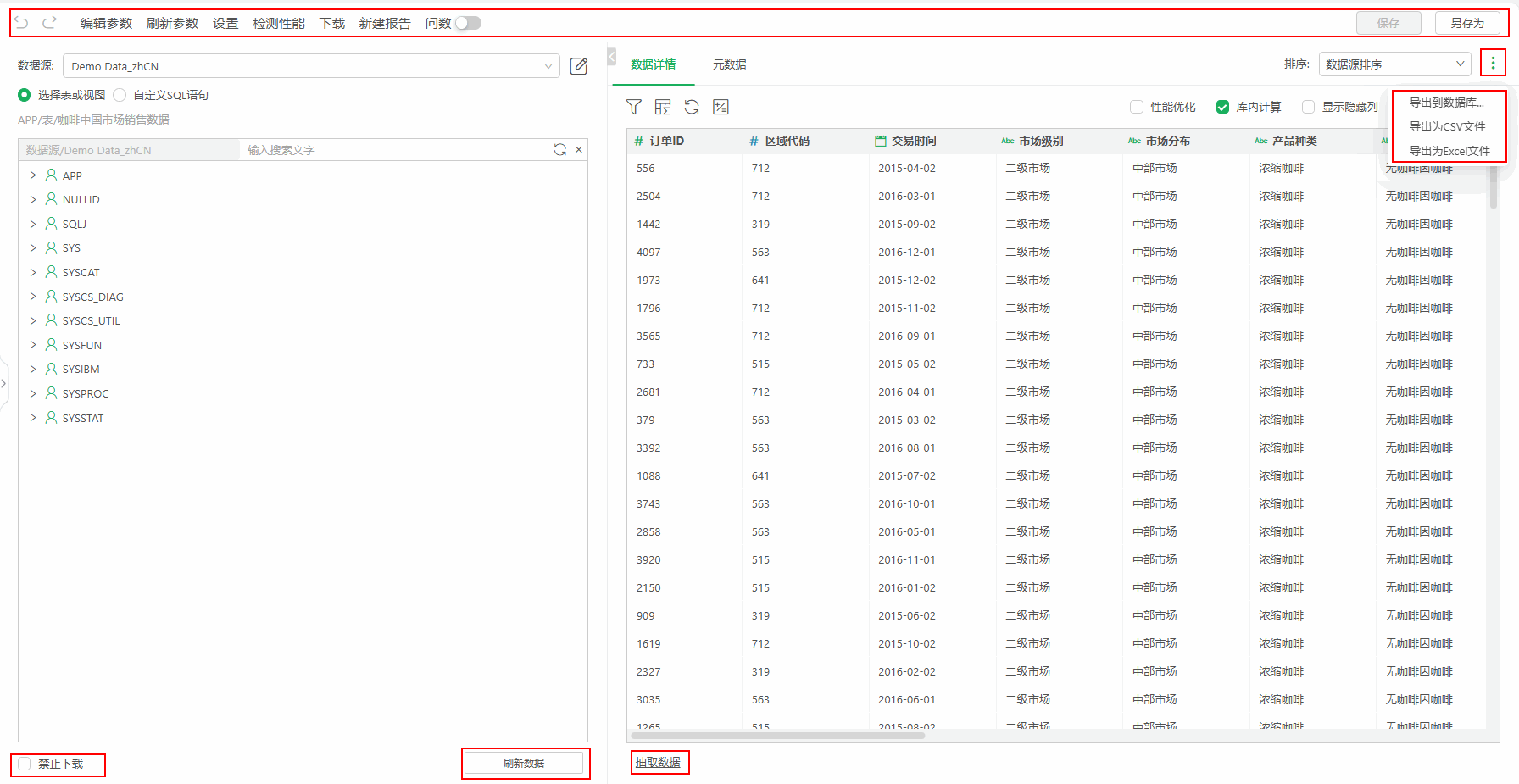
Task: Click the horizontal scrollbar under the data table
Action: pyautogui.click(x=778, y=736)
